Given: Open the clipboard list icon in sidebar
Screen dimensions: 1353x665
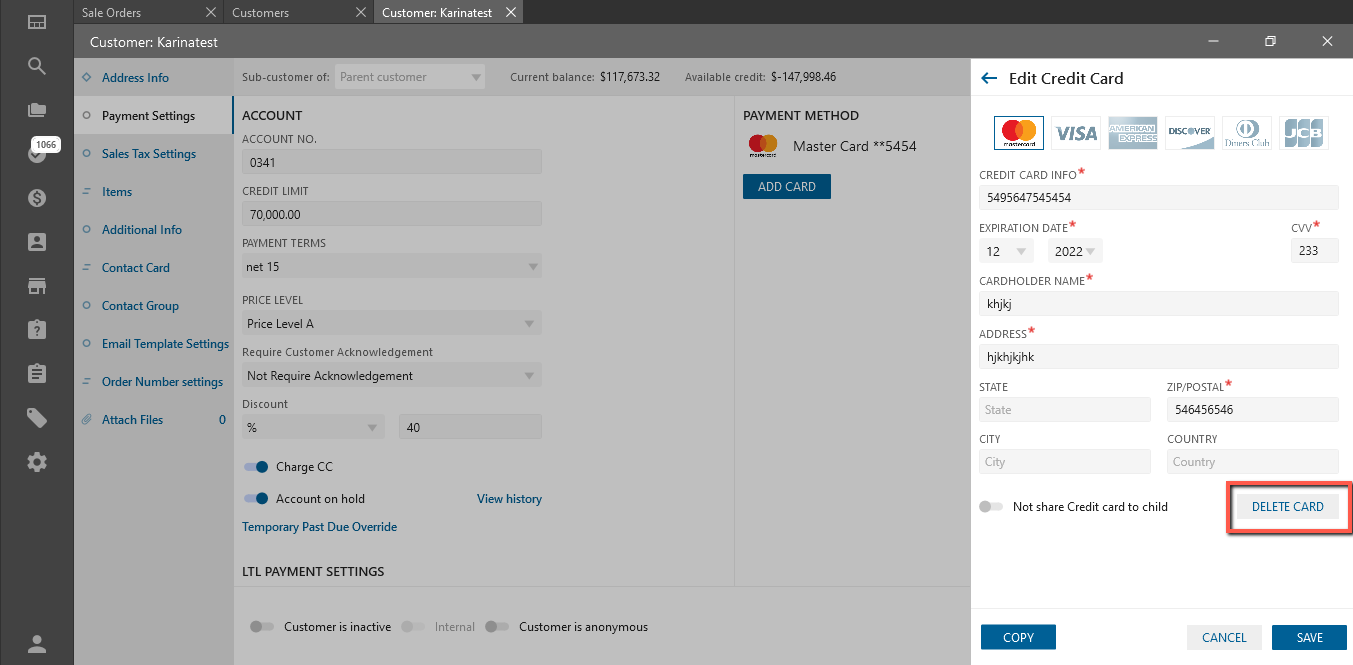Looking at the screenshot, I should 36,374.
